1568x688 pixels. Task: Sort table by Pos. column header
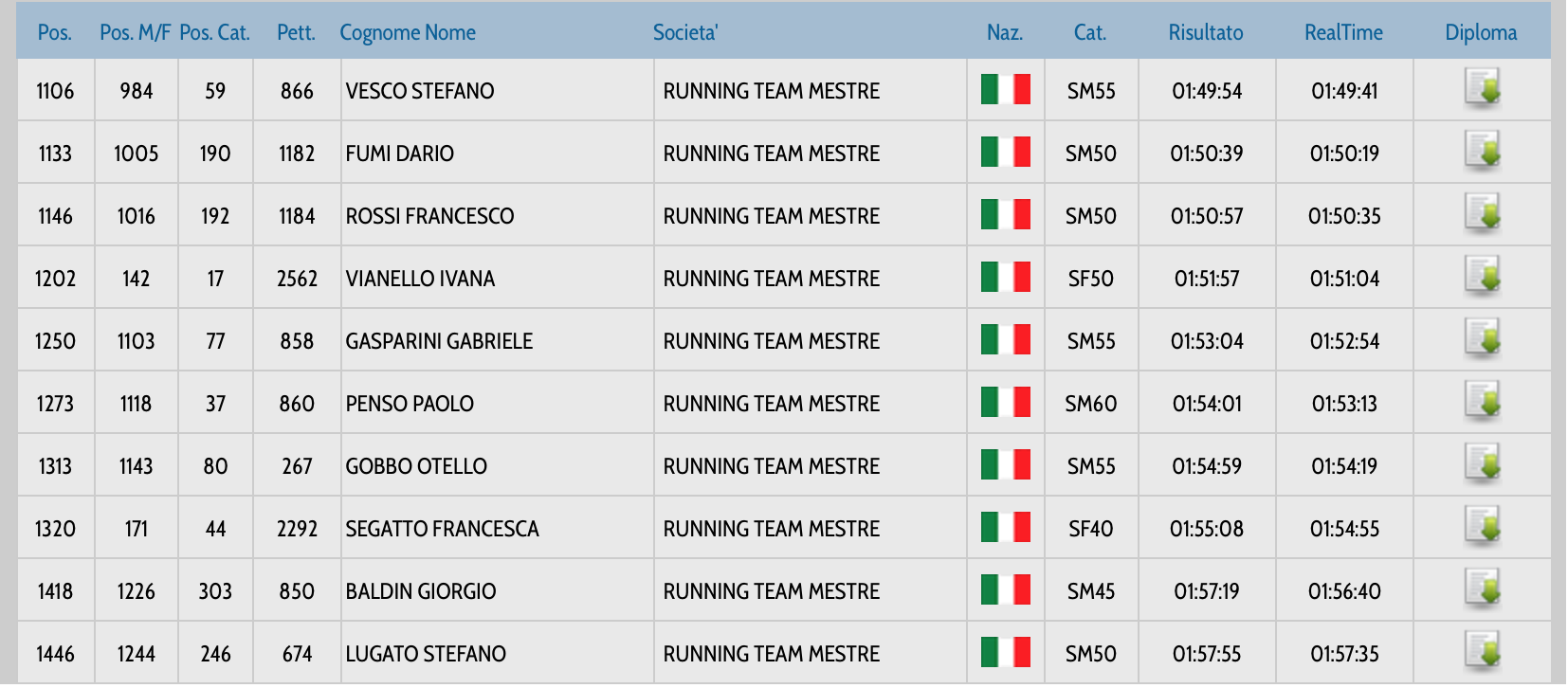54,32
